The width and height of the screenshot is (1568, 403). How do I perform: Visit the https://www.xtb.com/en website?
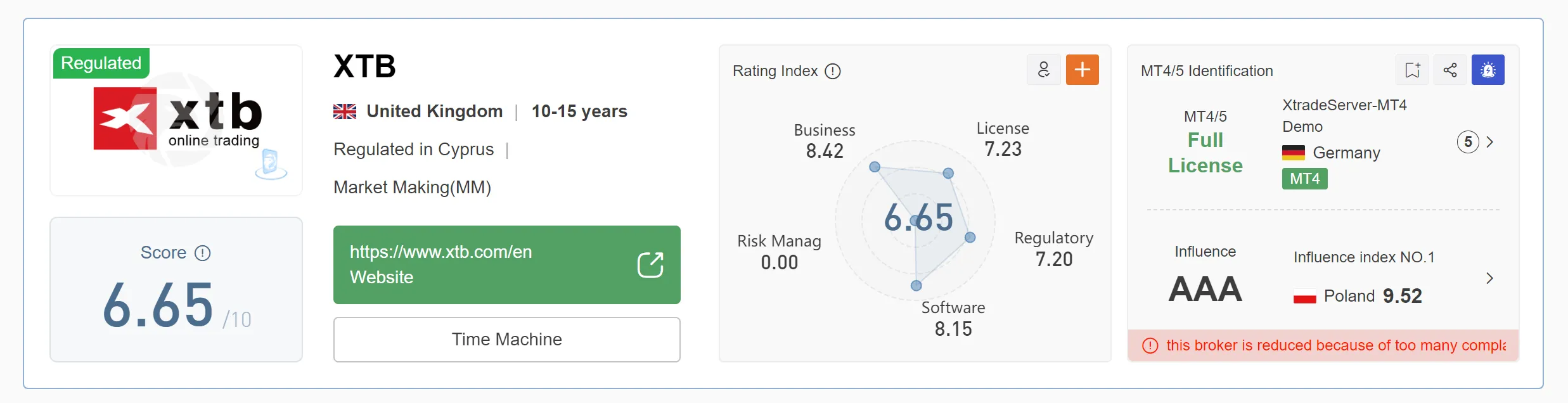click(x=506, y=265)
